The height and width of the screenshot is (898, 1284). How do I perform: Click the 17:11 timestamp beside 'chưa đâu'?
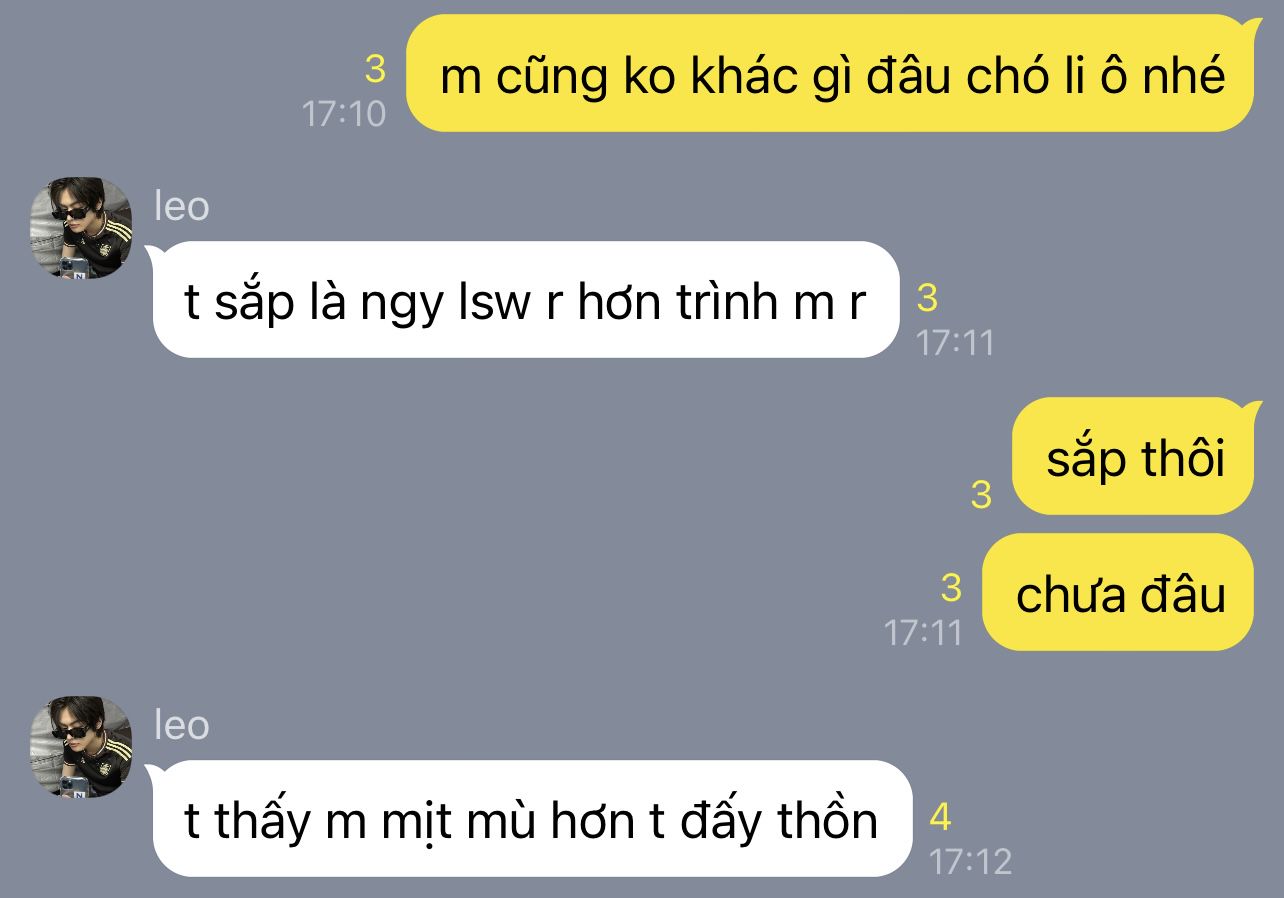pos(923,632)
